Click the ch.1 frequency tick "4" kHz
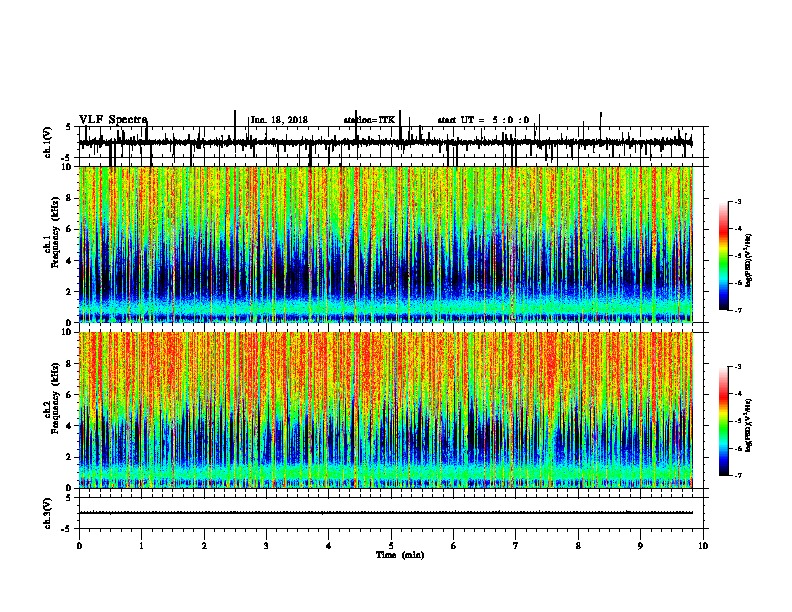The width and height of the screenshot is (792, 612). [x=70, y=261]
